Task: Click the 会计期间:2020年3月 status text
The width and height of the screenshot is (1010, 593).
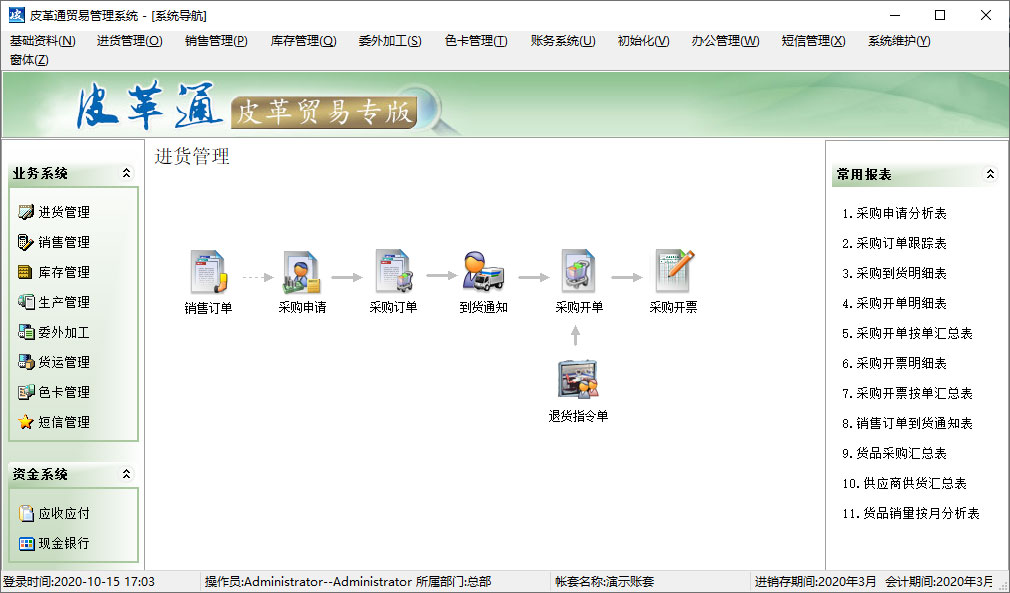Action: tap(939, 582)
